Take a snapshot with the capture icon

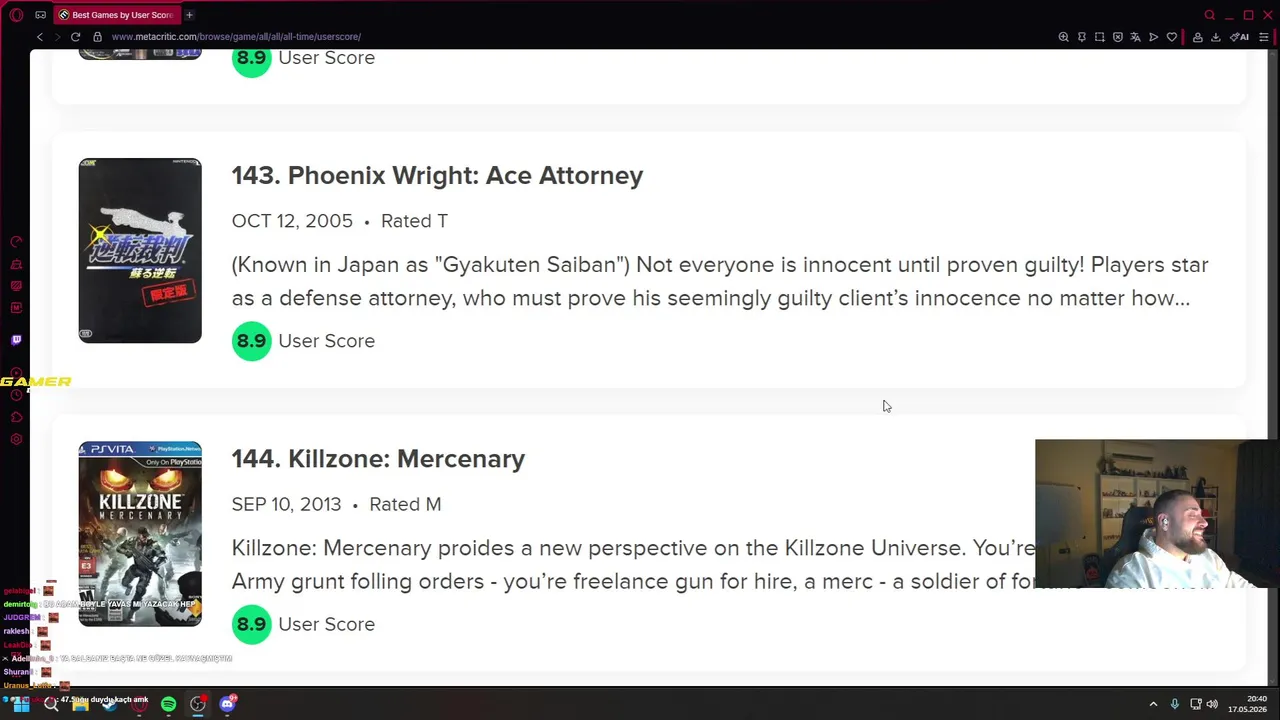pos(1099,37)
